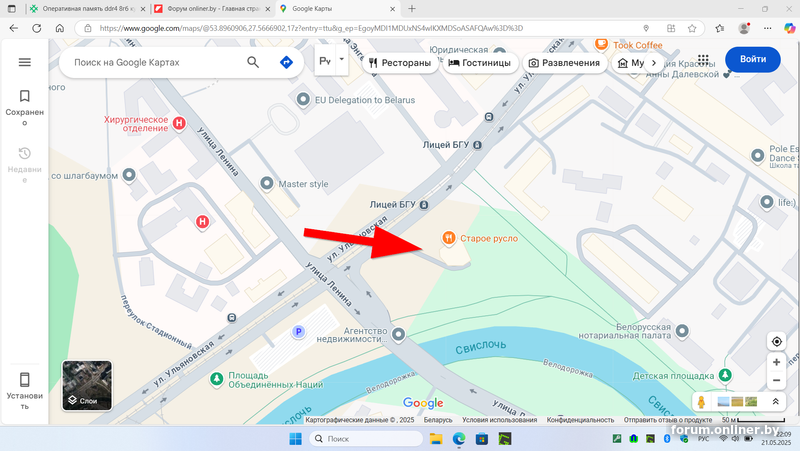
Task: Select the Площадь Объединённых Наций park pin
Action: [217, 379]
